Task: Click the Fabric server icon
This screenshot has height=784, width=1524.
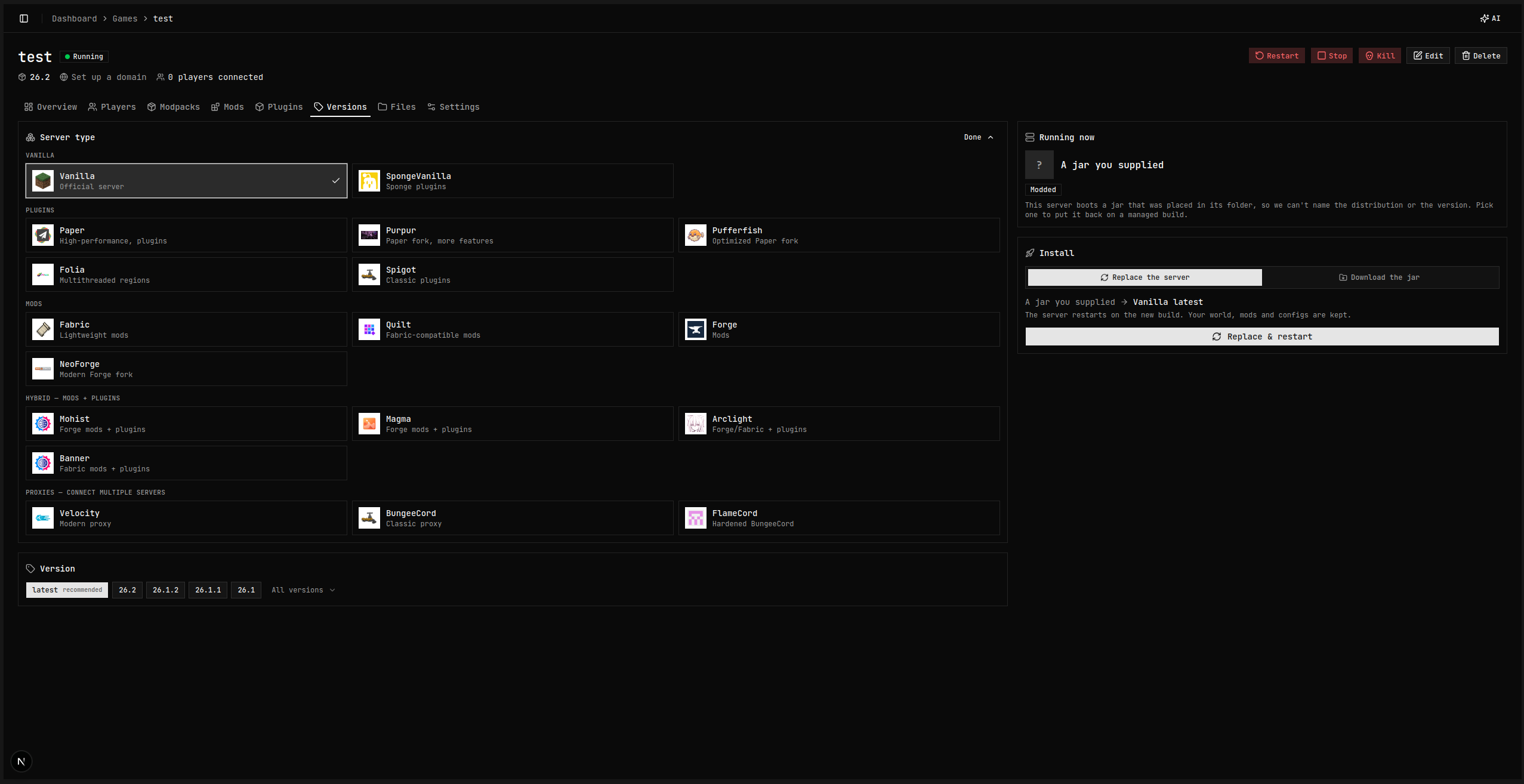Action: [43, 329]
